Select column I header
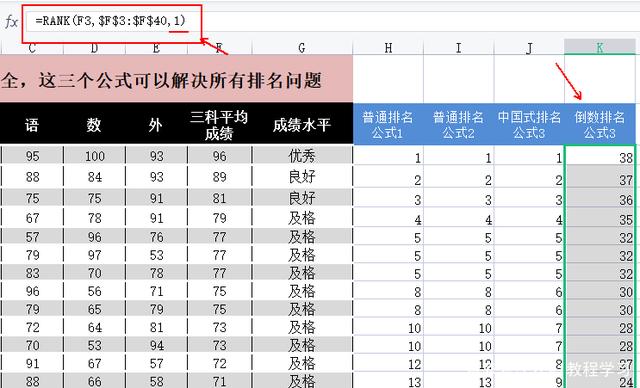The image size is (640, 388). click(x=459, y=48)
